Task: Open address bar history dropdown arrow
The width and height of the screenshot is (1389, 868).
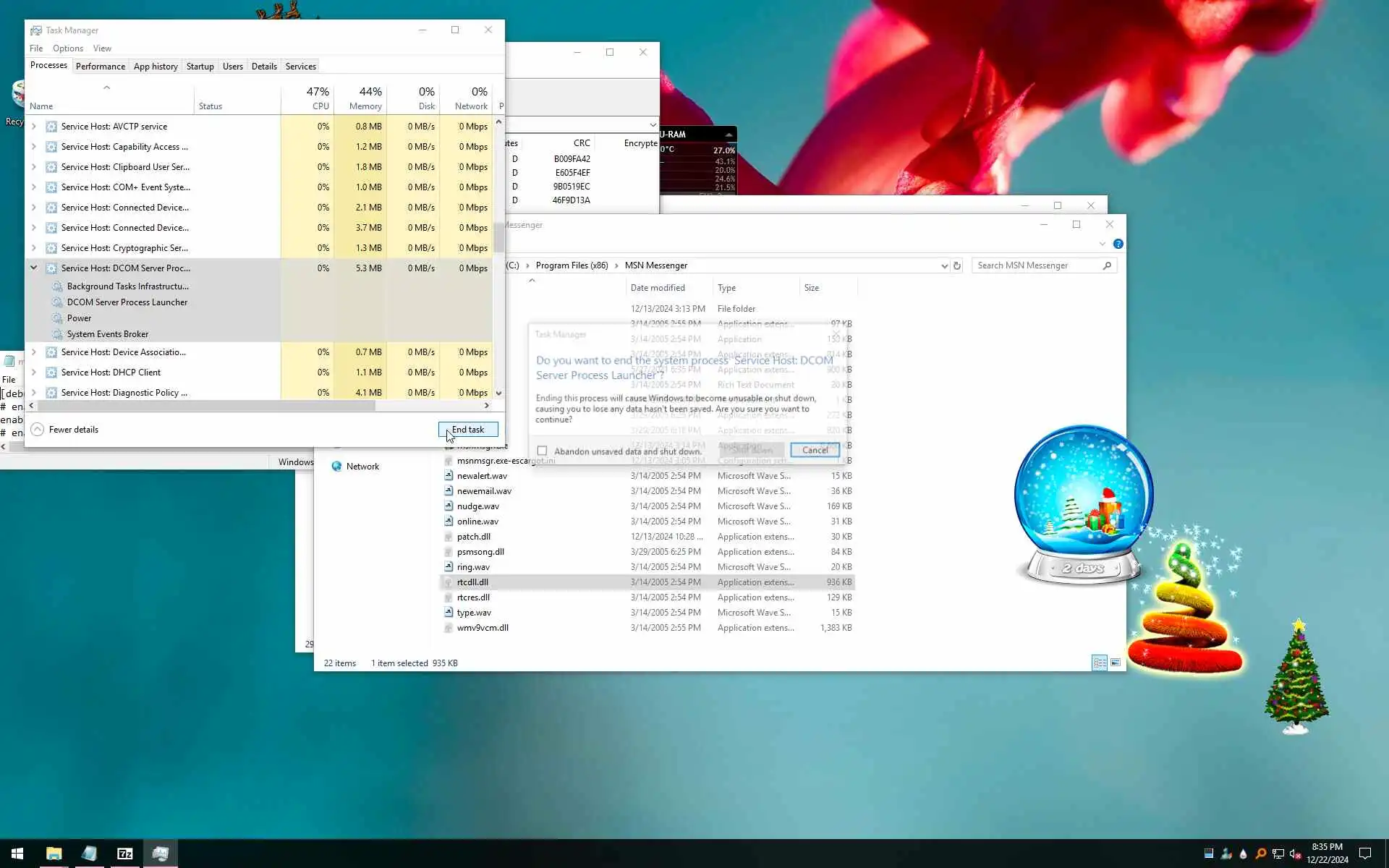Action: (x=944, y=265)
